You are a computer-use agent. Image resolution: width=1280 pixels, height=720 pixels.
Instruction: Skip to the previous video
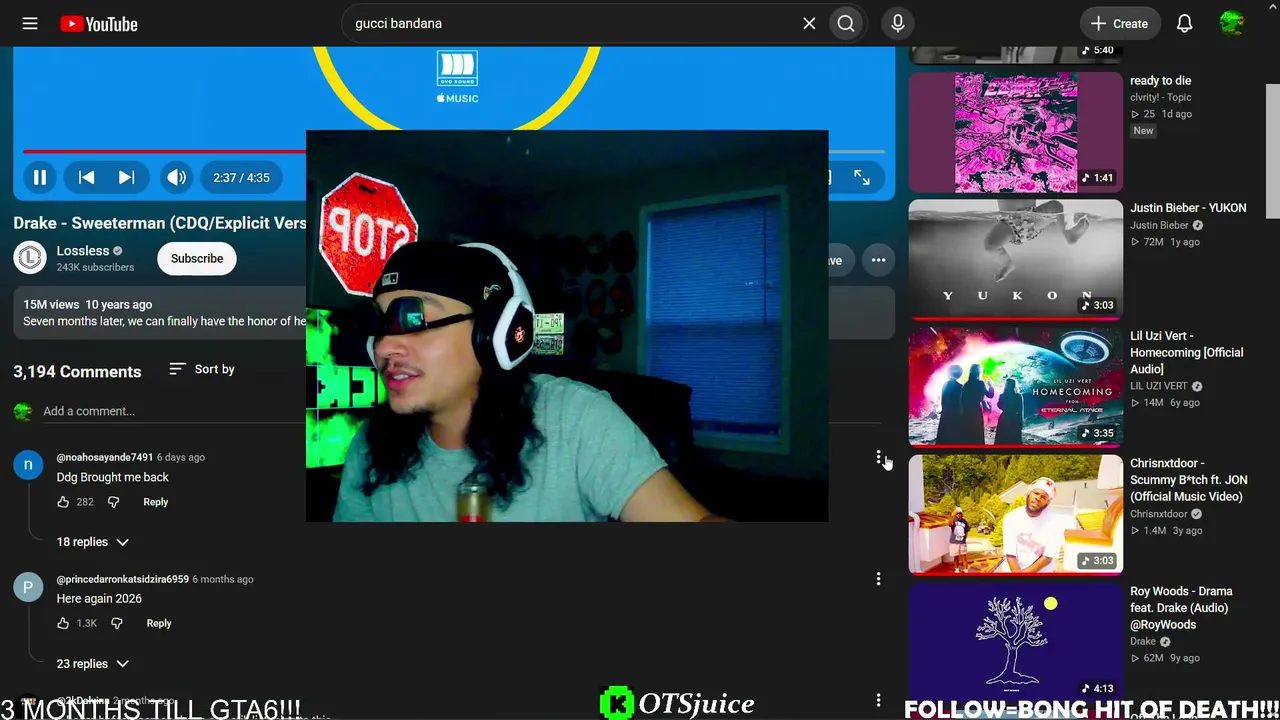point(87,177)
